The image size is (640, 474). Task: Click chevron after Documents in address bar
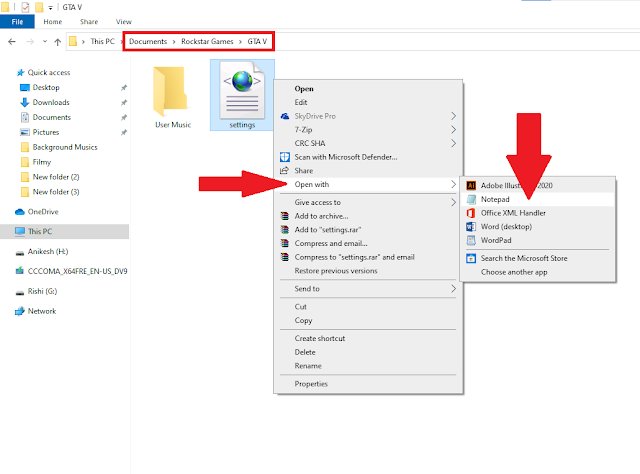click(174, 42)
